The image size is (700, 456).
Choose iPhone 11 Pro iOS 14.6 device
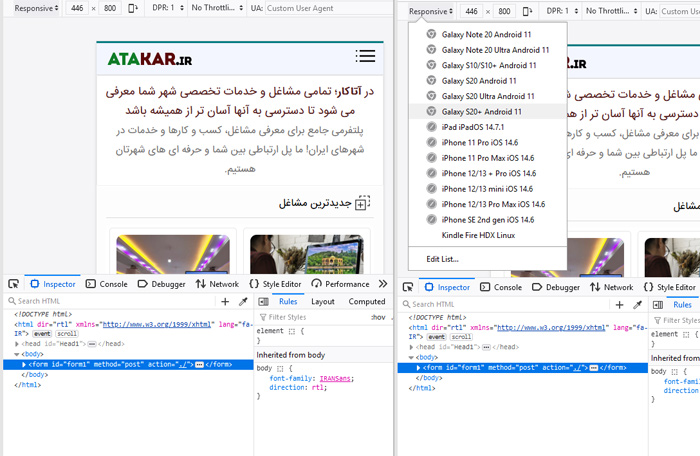click(488, 142)
